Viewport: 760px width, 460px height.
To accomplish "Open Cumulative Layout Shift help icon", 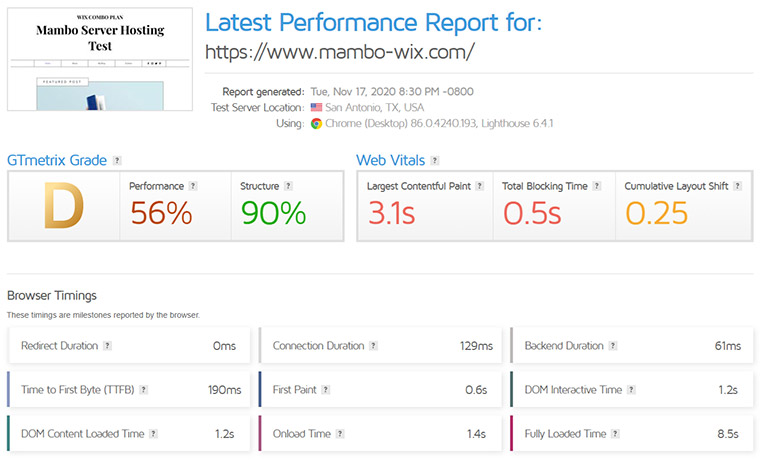I will (x=737, y=186).
